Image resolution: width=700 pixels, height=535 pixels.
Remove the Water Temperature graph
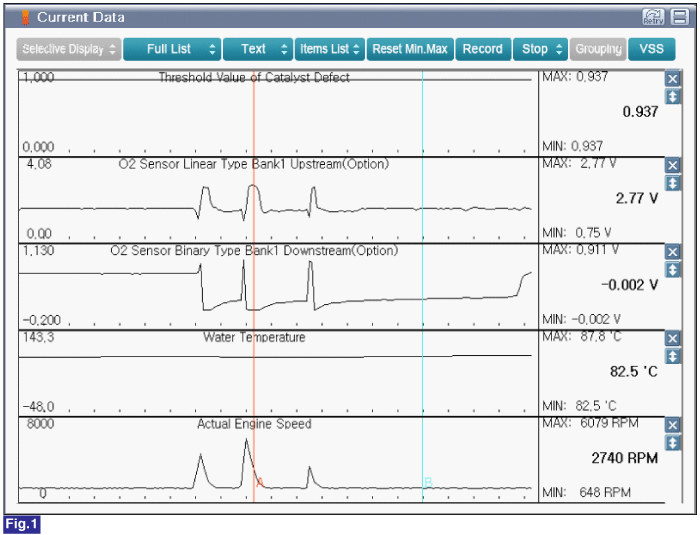pyautogui.click(x=672, y=339)
